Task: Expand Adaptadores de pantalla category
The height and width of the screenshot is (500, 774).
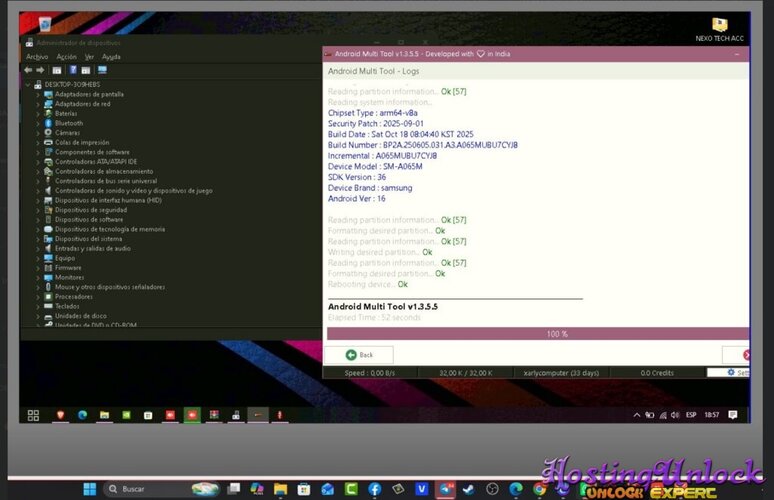Action: (38, 94)
